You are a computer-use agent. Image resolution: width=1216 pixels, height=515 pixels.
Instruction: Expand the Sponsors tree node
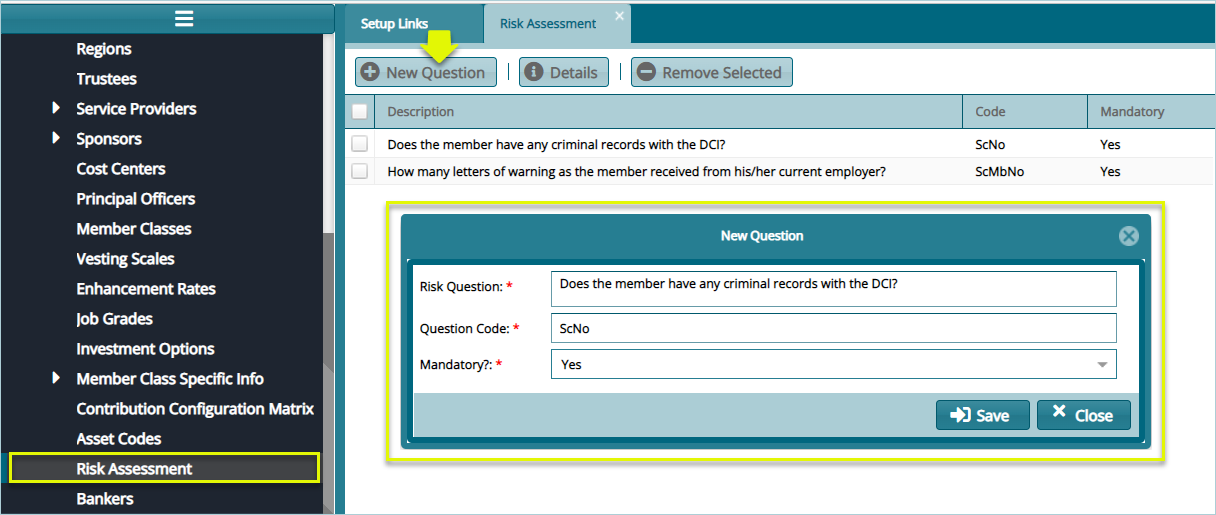pyautogui.click(x=56, y=138)
